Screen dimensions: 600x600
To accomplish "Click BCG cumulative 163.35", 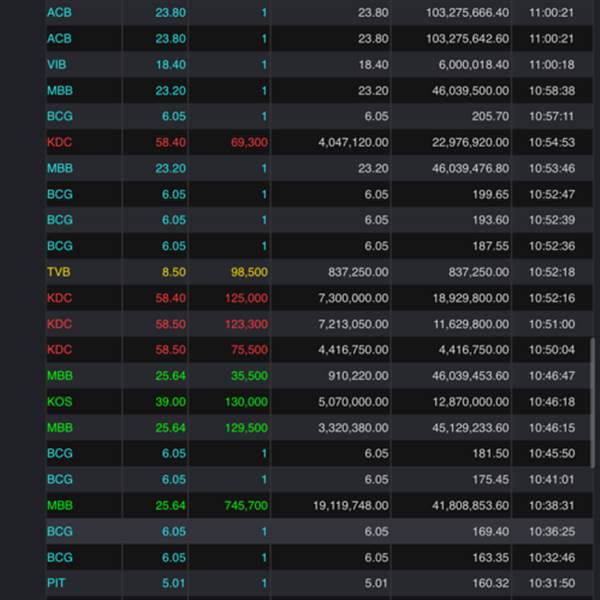I will (491, 557).
